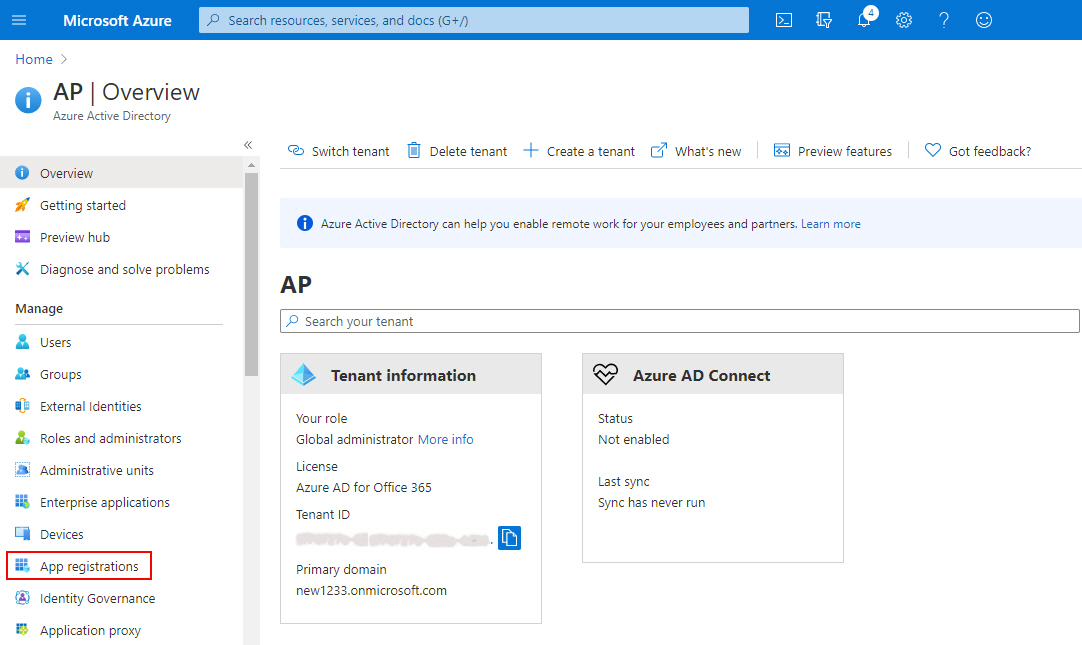This screenshot has width=1082, height=645.
Task: Click the Users person icon
Action: click(22, 341)
